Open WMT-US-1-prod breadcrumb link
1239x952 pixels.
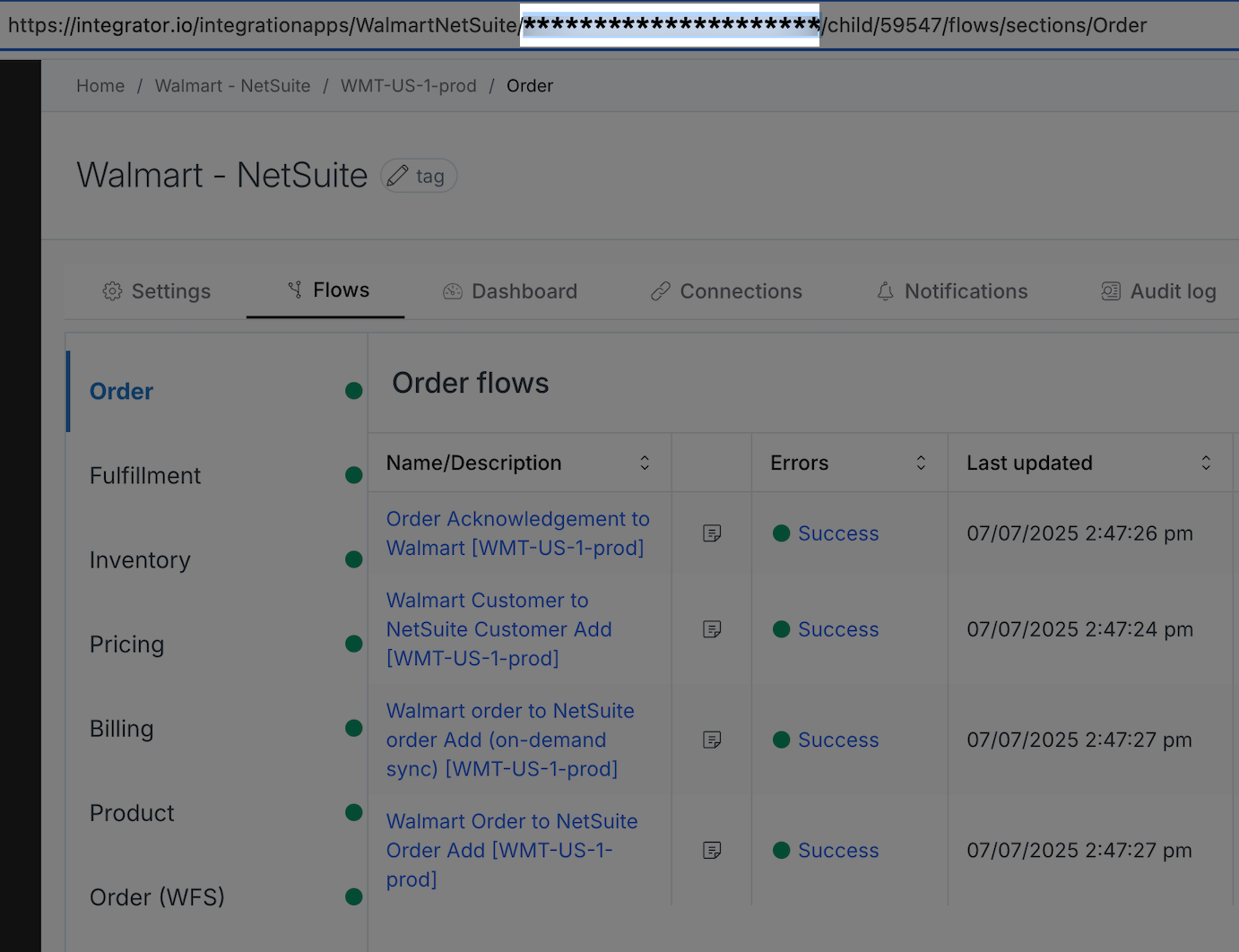(409, 86)
